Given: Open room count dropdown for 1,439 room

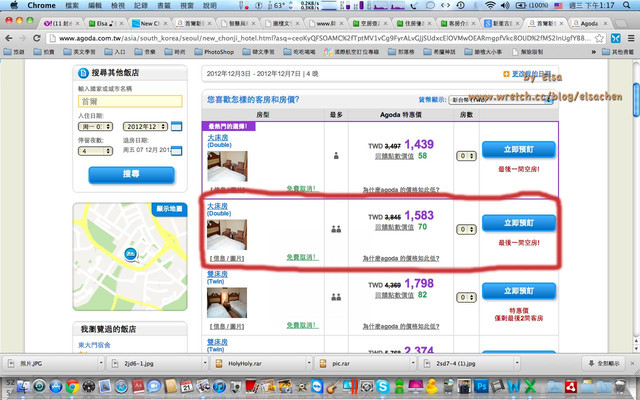Looking at the screenshot, I should tap(466, 156).
